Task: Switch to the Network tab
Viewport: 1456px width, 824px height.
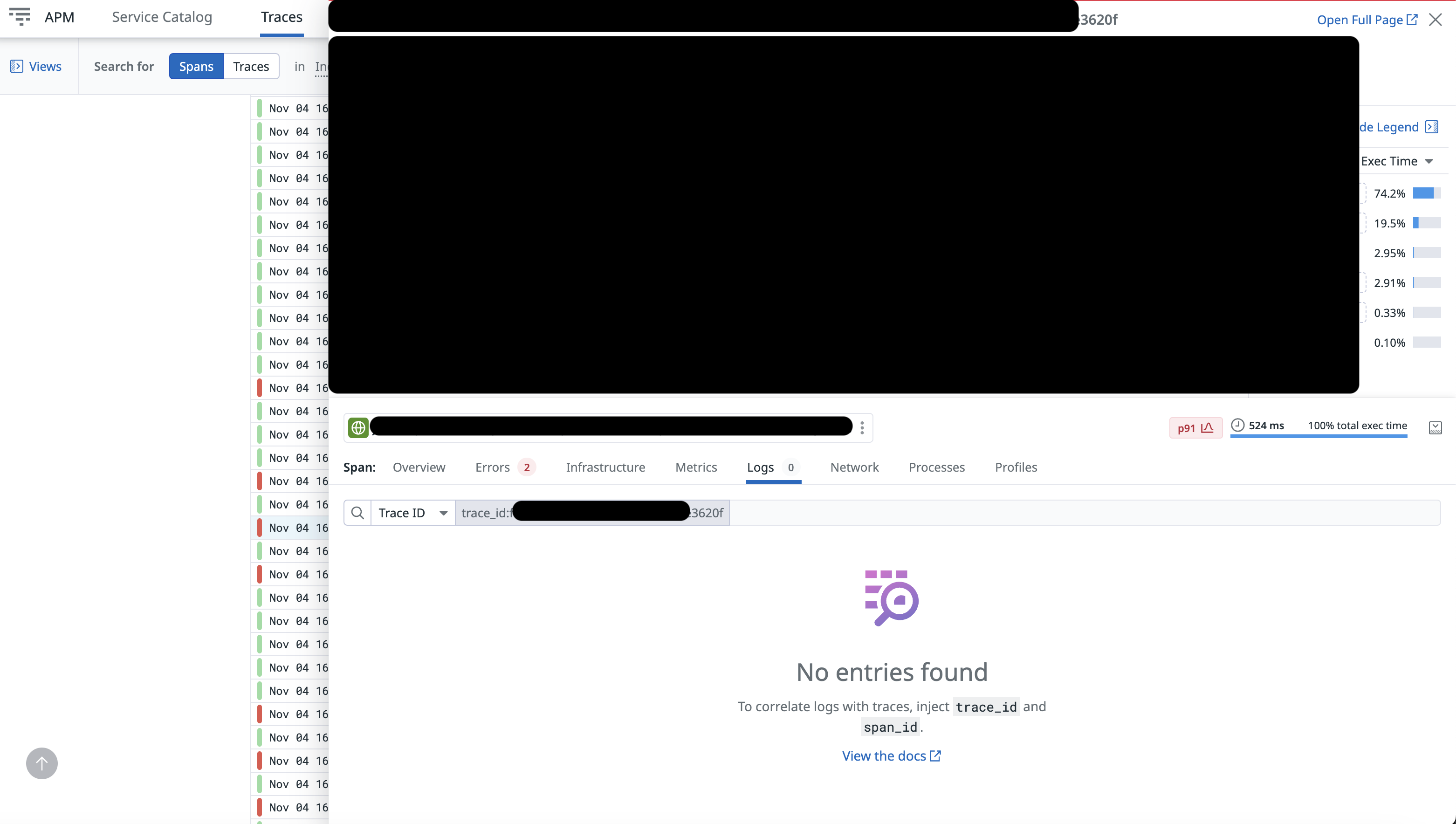Action: [855, 467]
